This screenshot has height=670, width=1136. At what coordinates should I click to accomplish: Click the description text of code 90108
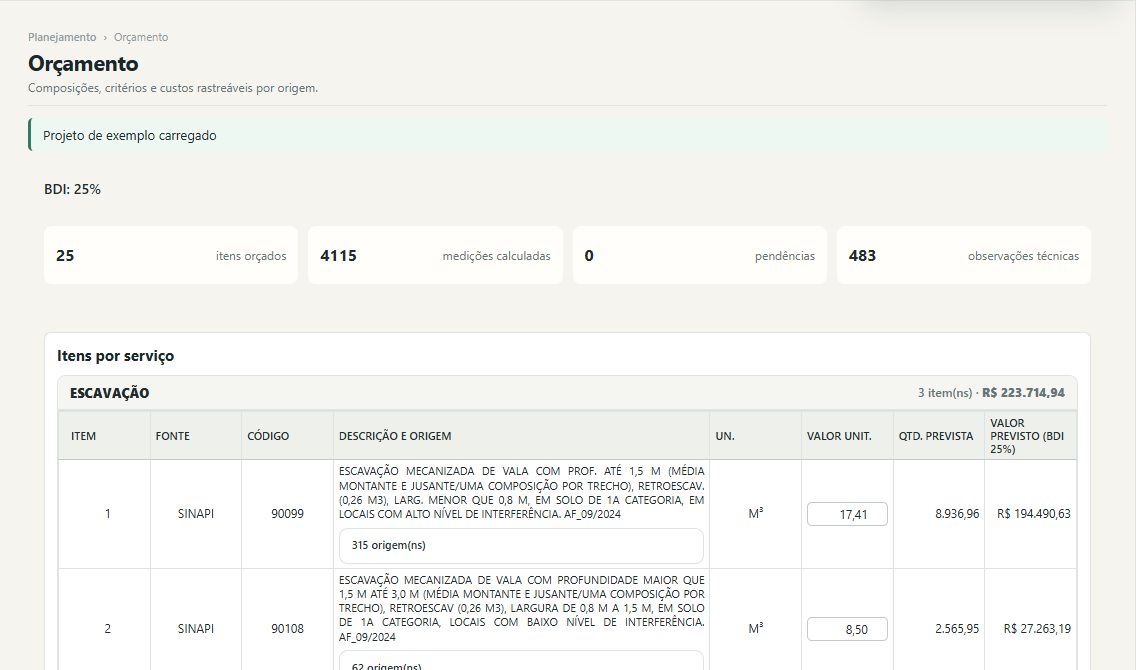(x=522, y=608)
